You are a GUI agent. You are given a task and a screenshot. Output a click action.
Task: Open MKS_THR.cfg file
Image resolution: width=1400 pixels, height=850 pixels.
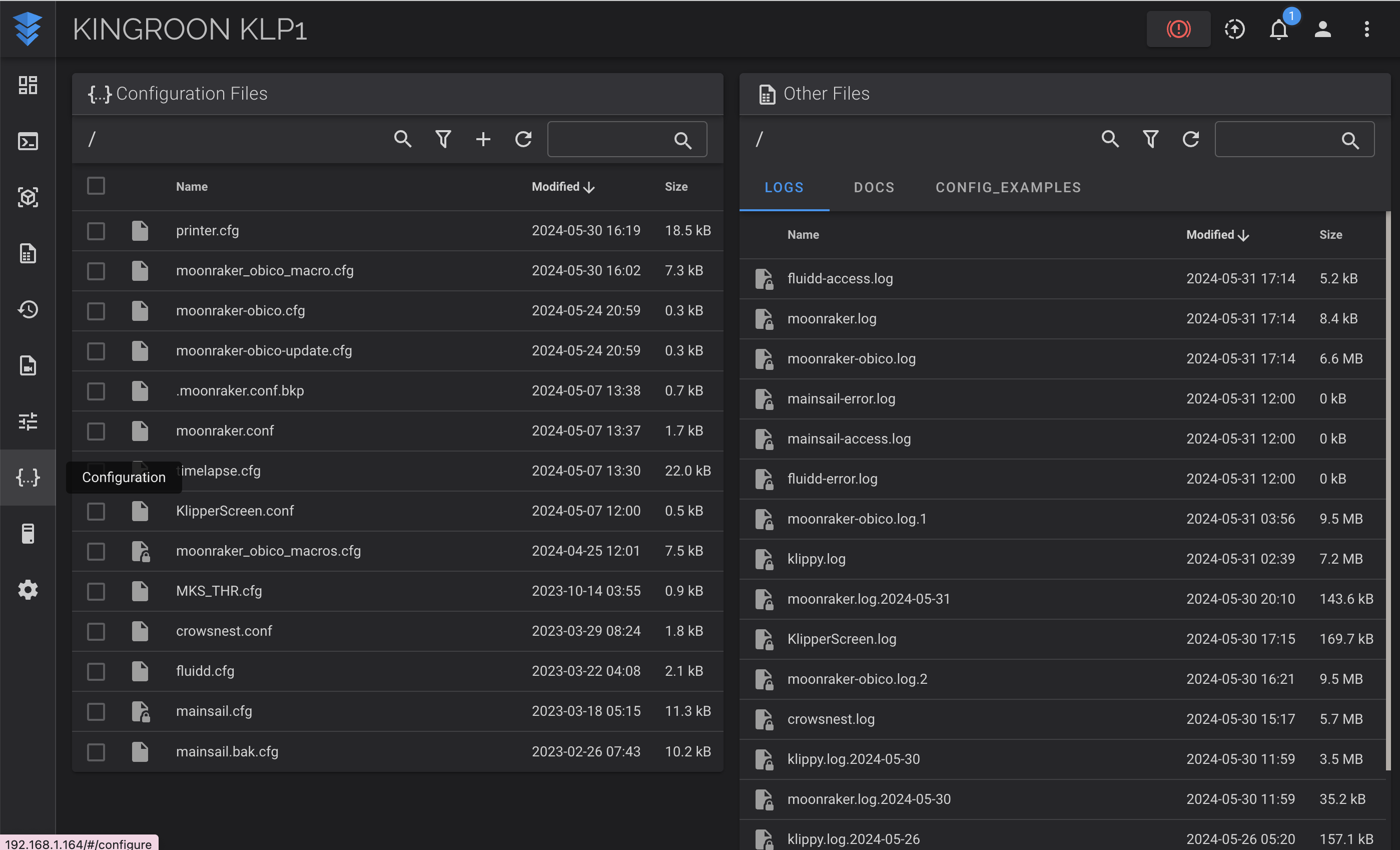(219, 591)
